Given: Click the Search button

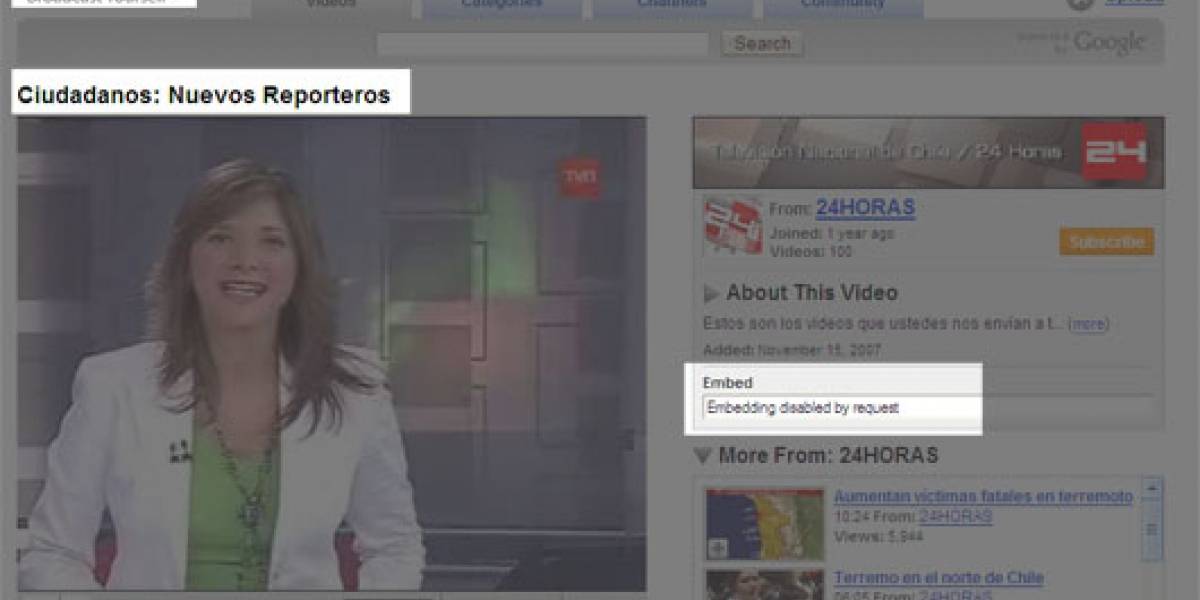Looking at the screenshot, I should click(x=762, y=44).
